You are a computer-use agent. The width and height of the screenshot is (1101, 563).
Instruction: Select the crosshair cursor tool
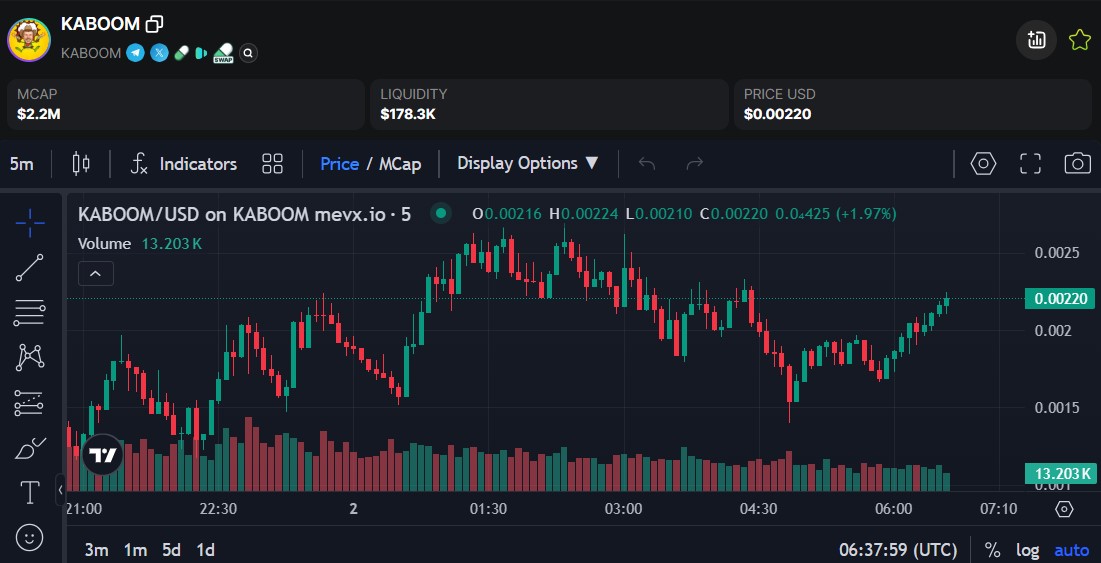30,223
